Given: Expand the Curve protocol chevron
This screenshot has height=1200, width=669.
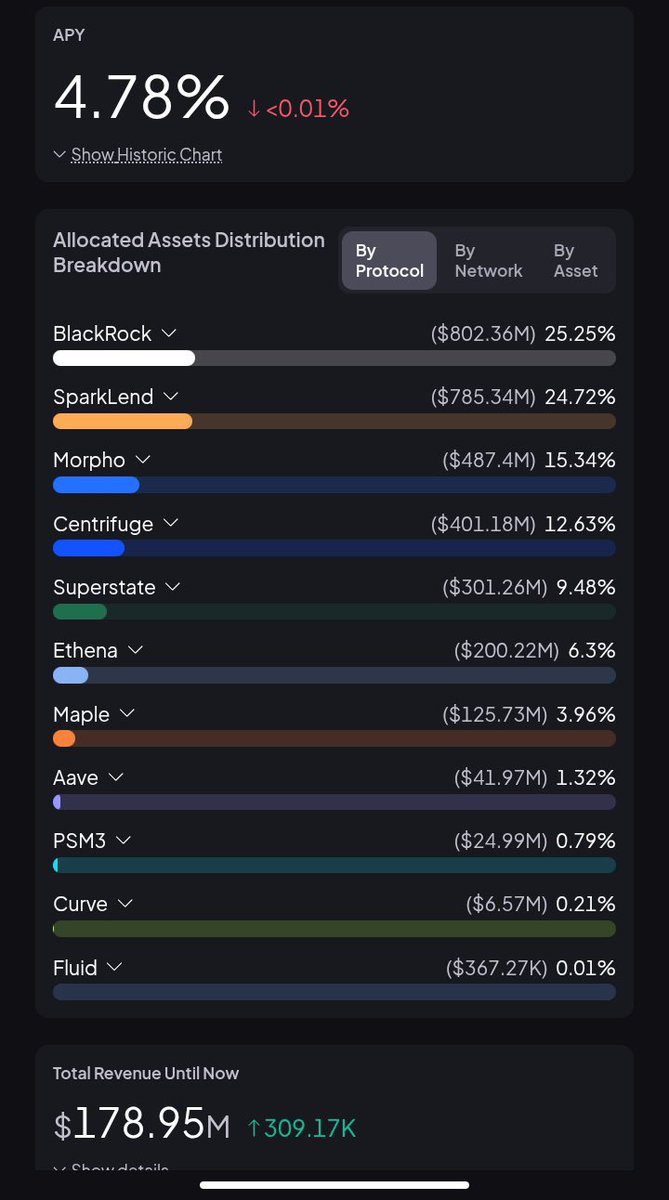Looking at the screenshot, I should point(125,903).
